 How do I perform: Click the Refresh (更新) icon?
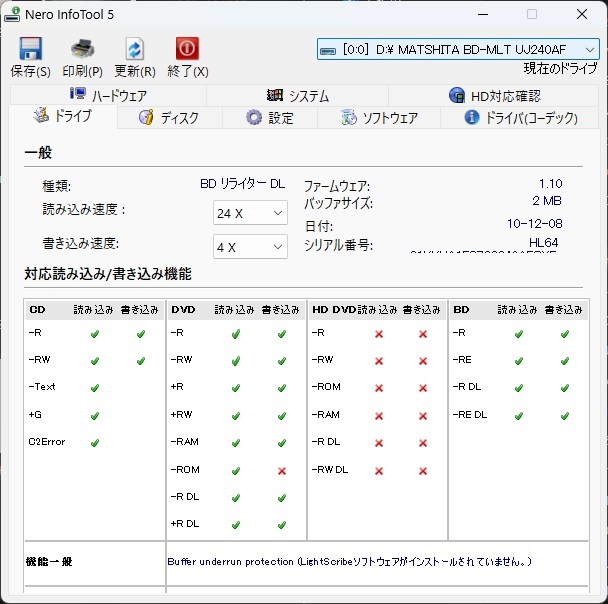[x=135, y=49]
